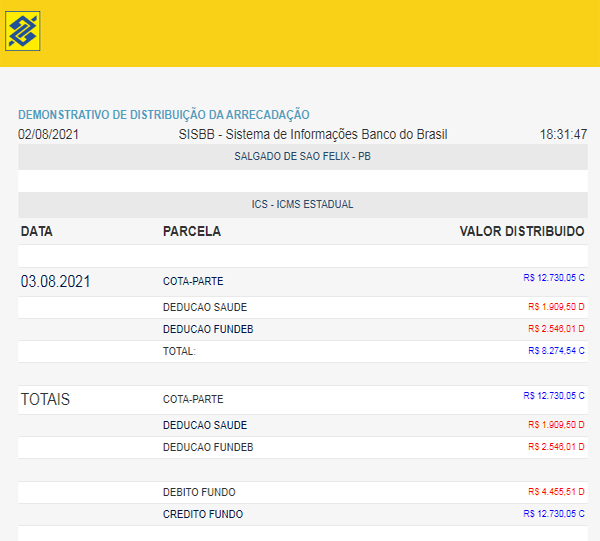Click the DATA column header

tap(37, 231)
